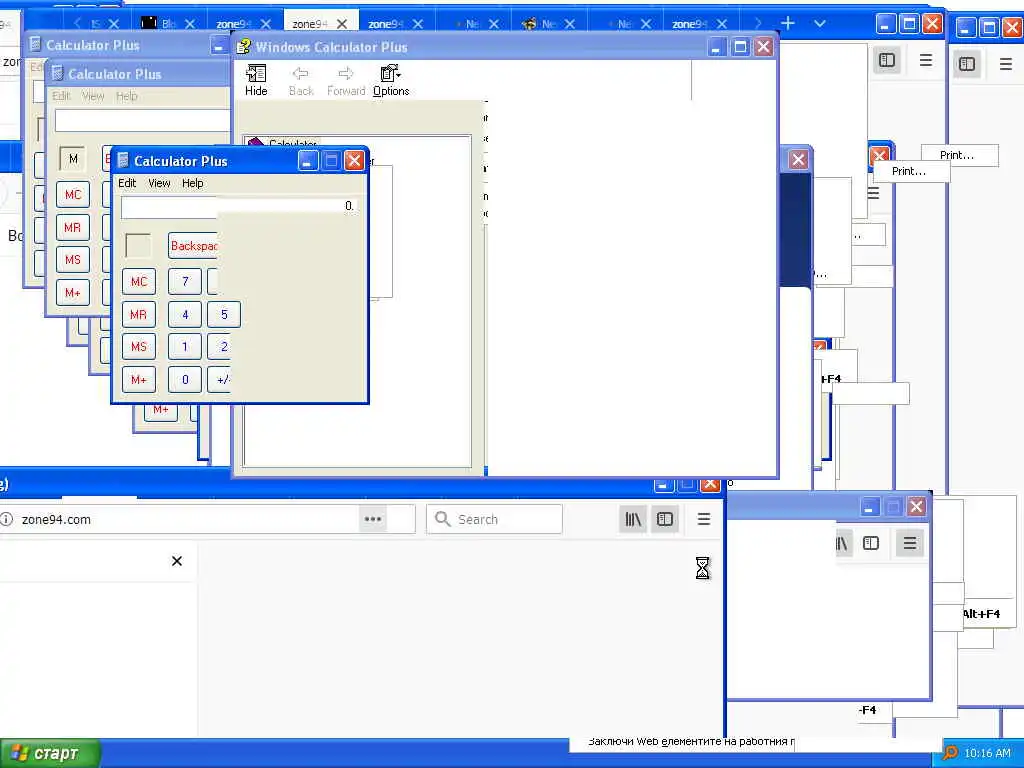Click the magnifier tray icon near clock
Viewport: 1024px width, 768px height.
coord(950,754)
